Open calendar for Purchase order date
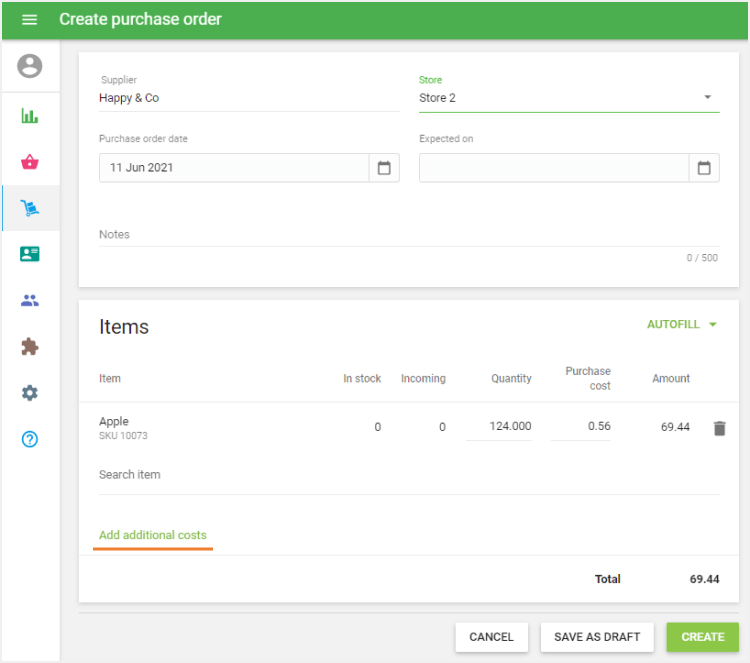 [384, 168]
